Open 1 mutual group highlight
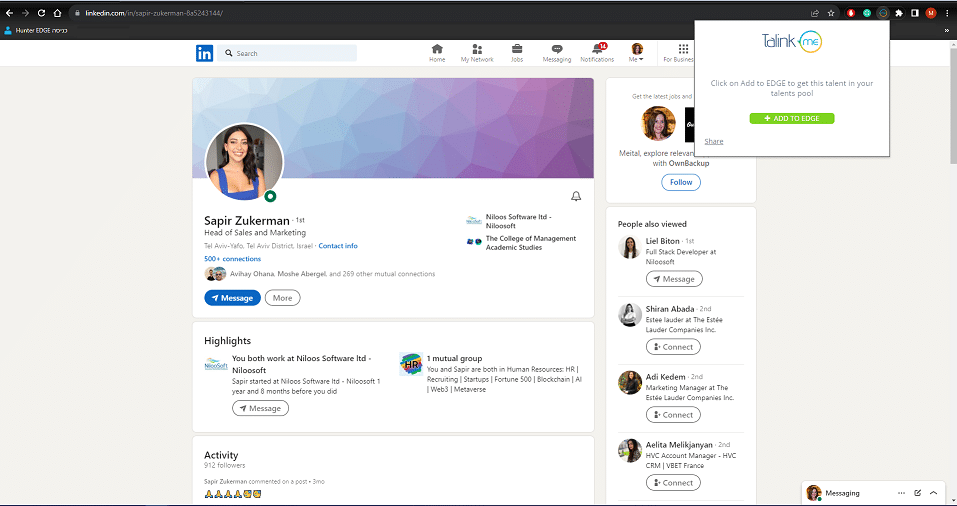Image resolution: width=957 pixels, height=506 pixels. click(x=455, y=358)
